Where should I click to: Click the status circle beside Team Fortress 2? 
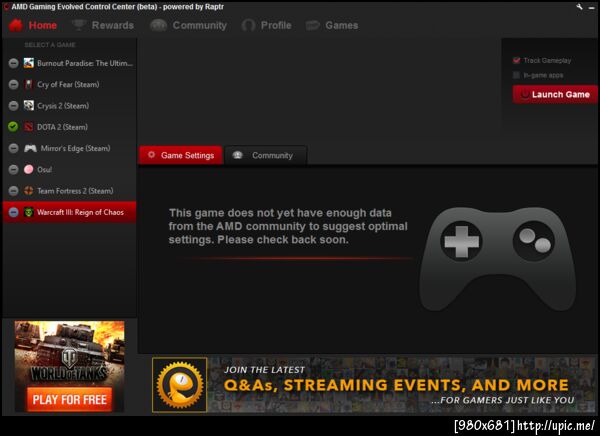click(x=13, y=191)
